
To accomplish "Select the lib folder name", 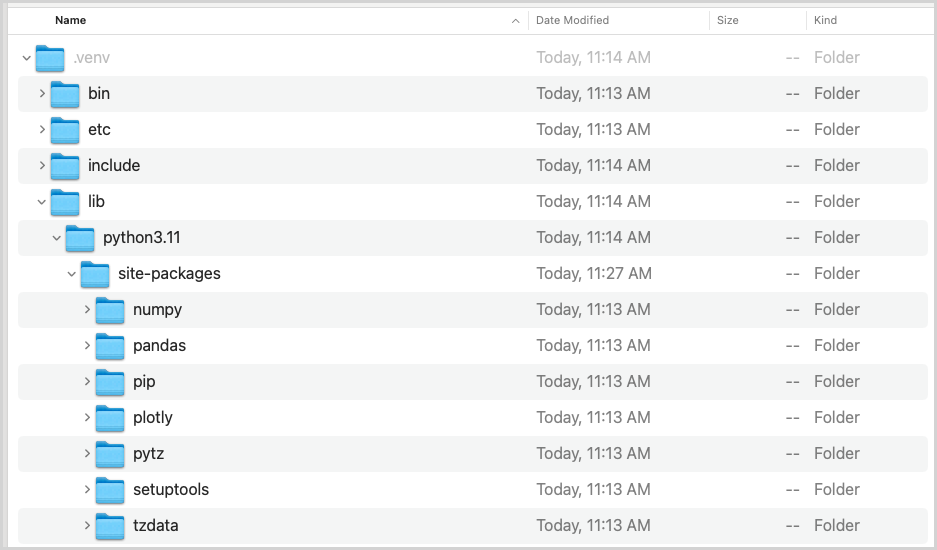I will coord(96,201).
